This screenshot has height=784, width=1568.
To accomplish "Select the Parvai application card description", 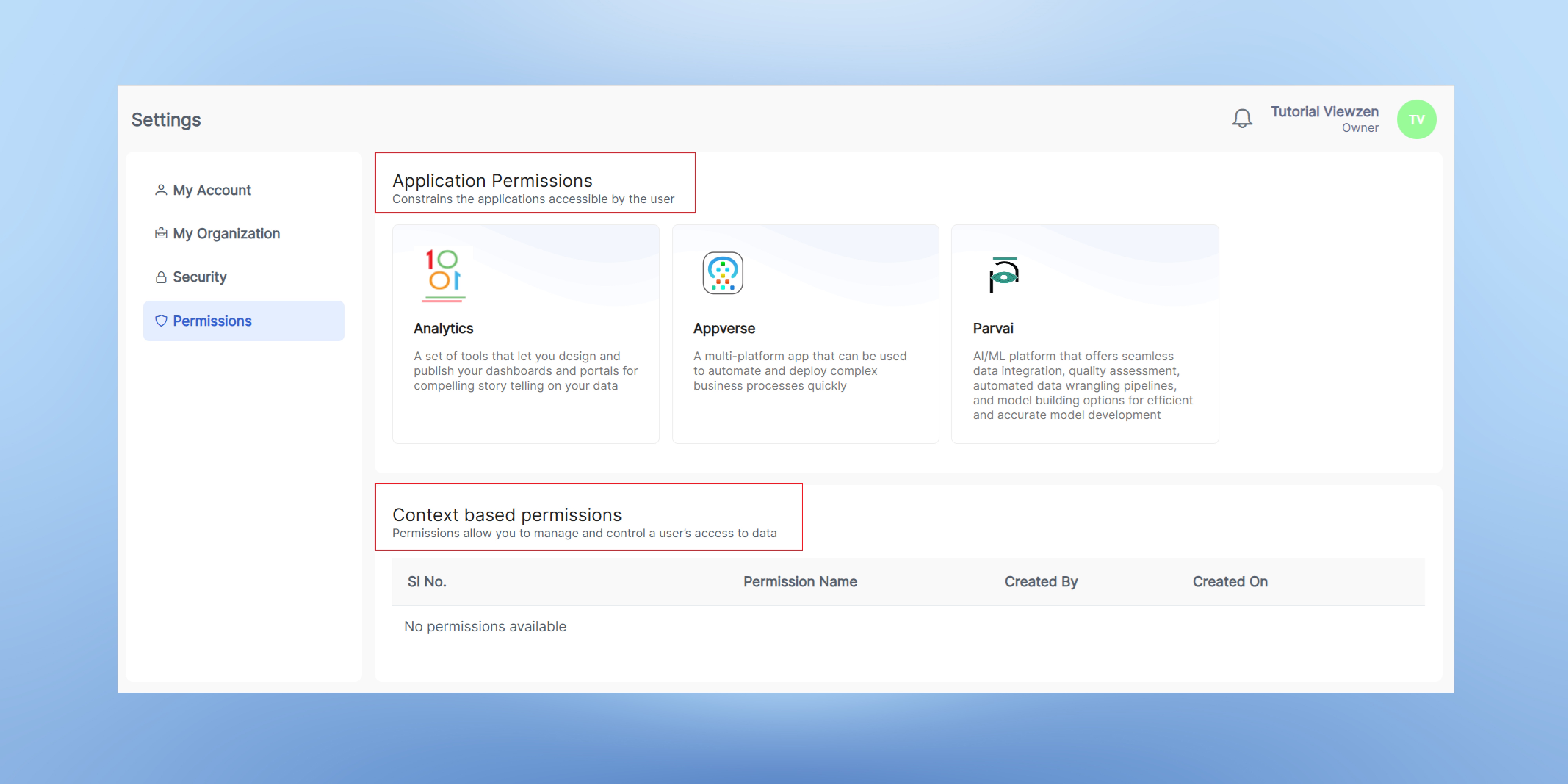I will click(1082, 385).
